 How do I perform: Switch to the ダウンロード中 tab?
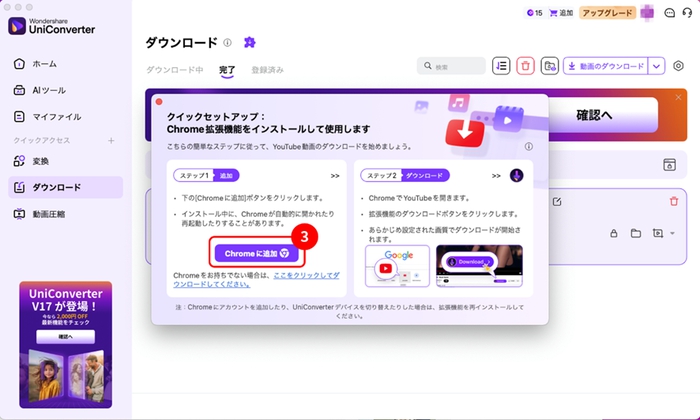click(x=175, y=71)
